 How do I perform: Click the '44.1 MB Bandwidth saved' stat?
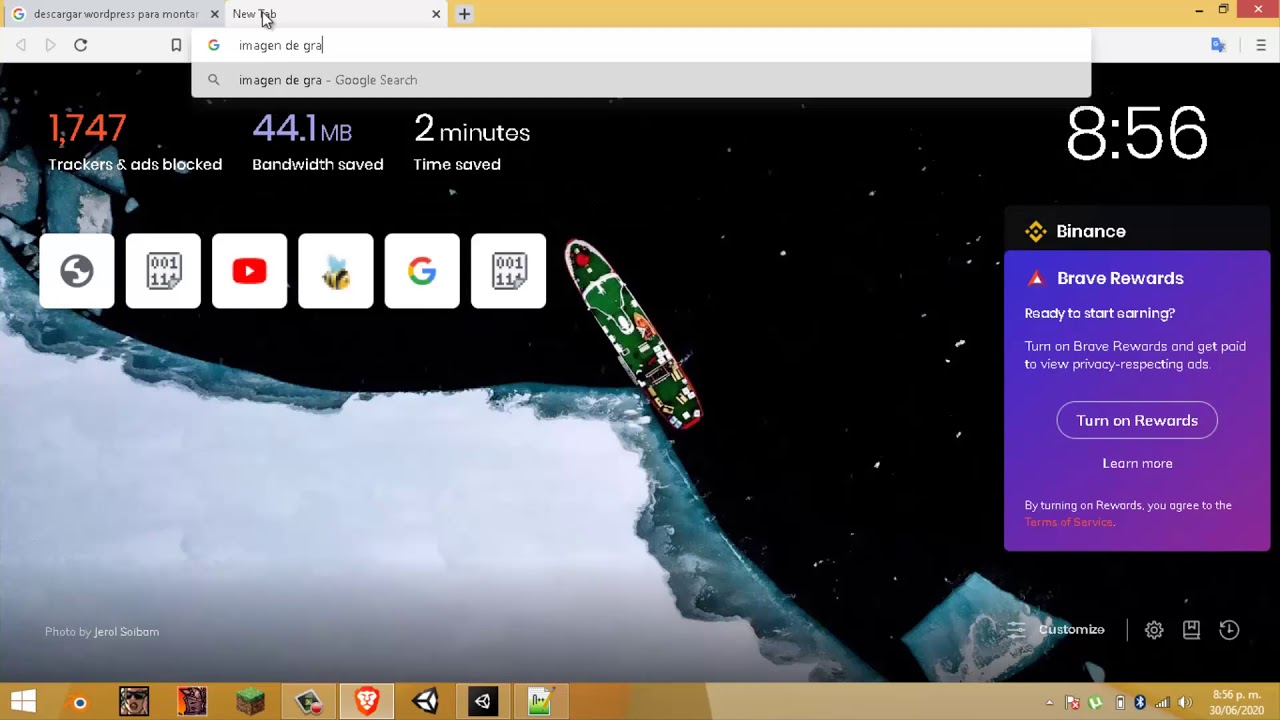point(318,142)
